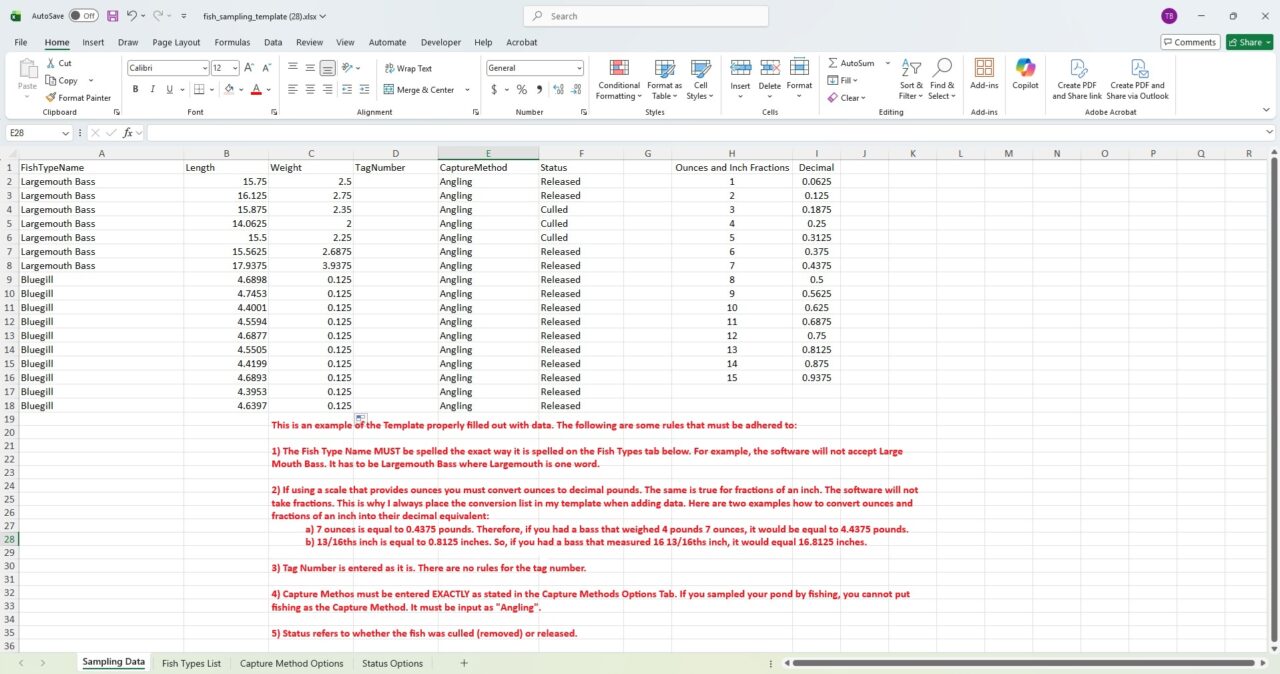Align text right in cell
Viewport: 1280px width, 674px height.
pos(328,89)
